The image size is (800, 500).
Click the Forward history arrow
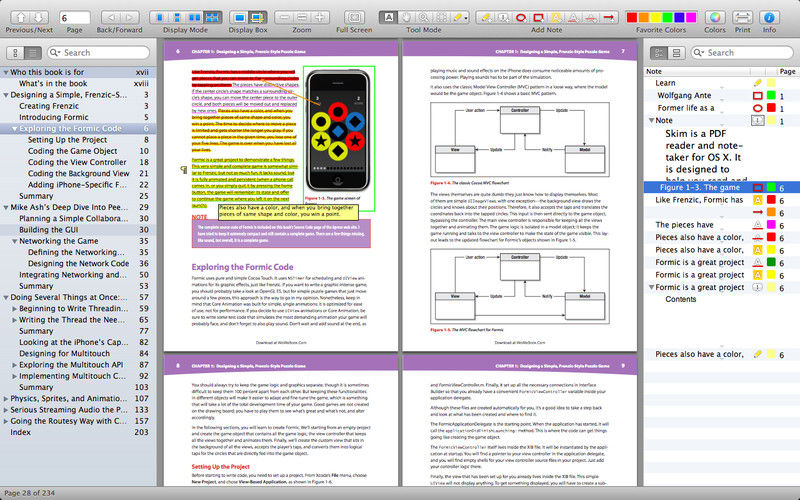coord(130,17)
